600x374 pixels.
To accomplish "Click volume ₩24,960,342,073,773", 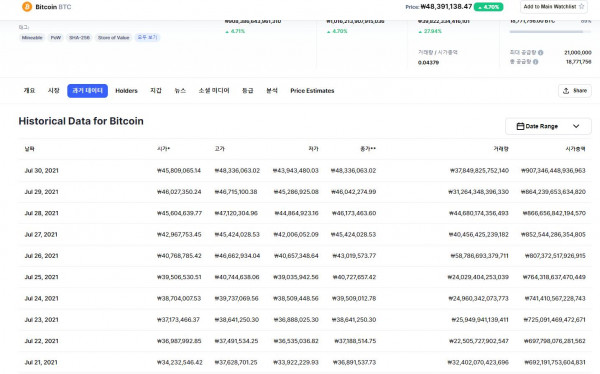I will pyautogui.click(x=479, y=299).
